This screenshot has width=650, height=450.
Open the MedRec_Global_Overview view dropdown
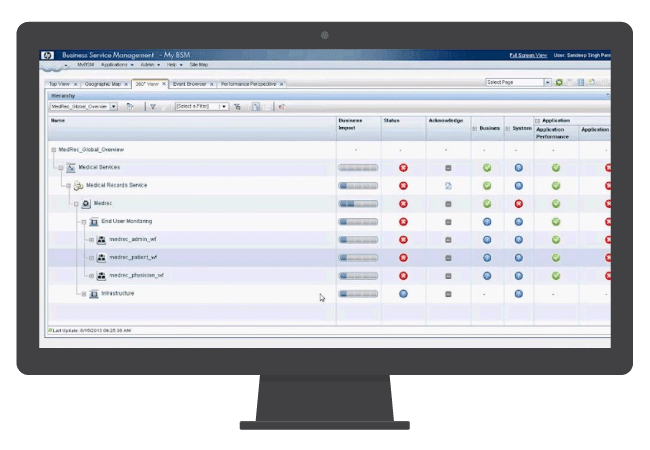tap(114, 106)
